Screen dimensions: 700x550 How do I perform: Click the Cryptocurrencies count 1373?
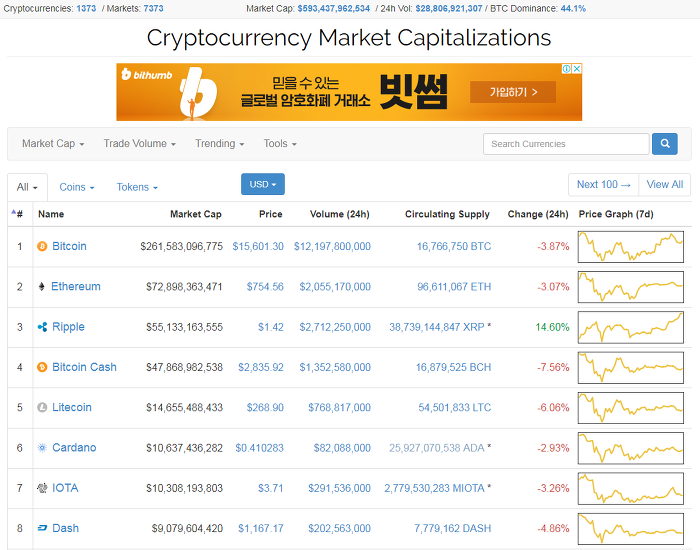coord(86,8)
